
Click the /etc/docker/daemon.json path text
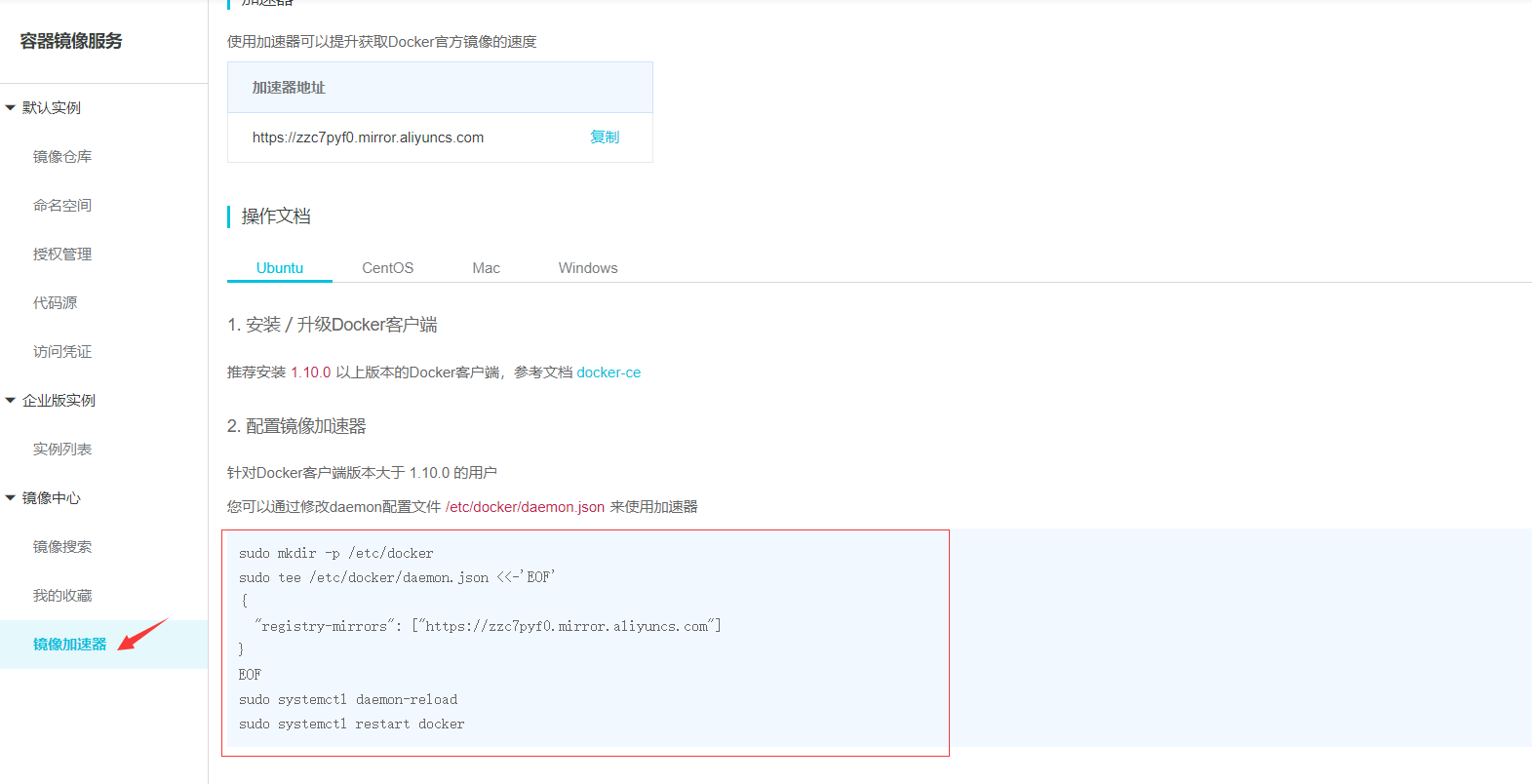pos(525,507)
